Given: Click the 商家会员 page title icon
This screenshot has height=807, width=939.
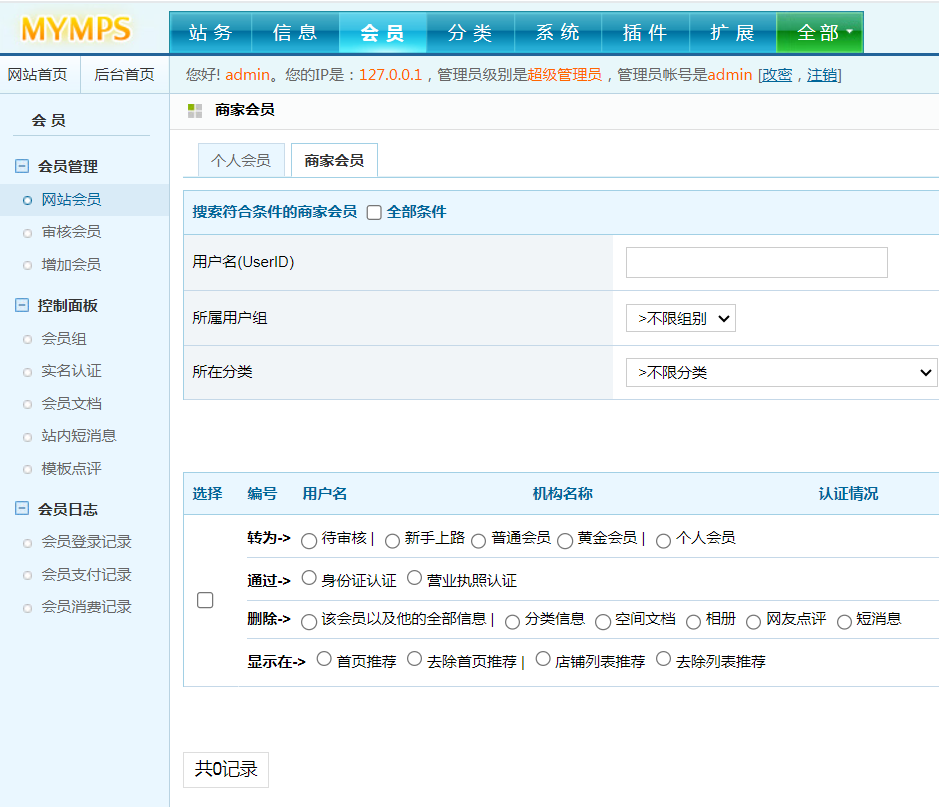Looking at the screenshot, I should (x=195, y=110).
